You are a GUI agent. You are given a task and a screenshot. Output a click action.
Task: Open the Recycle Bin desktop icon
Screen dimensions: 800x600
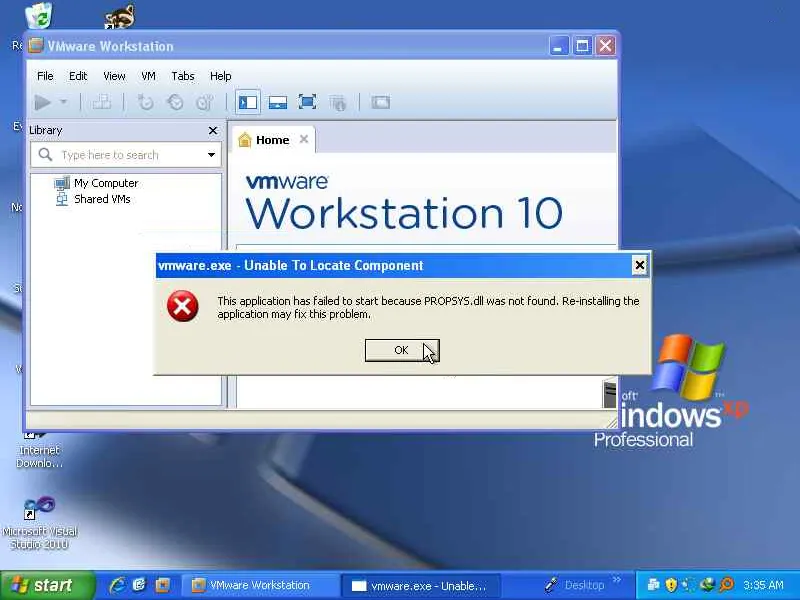[39, 15]
